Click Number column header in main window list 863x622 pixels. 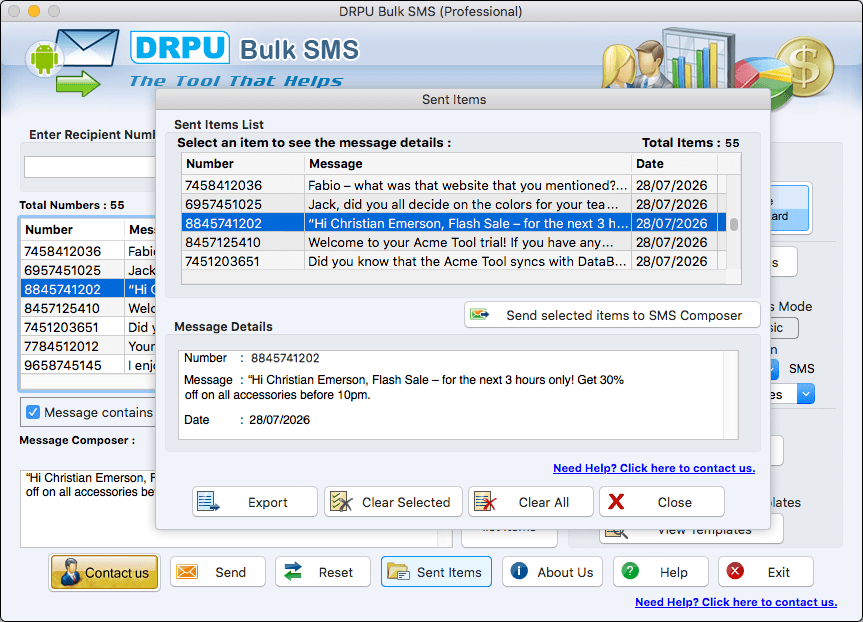point(72,230)
